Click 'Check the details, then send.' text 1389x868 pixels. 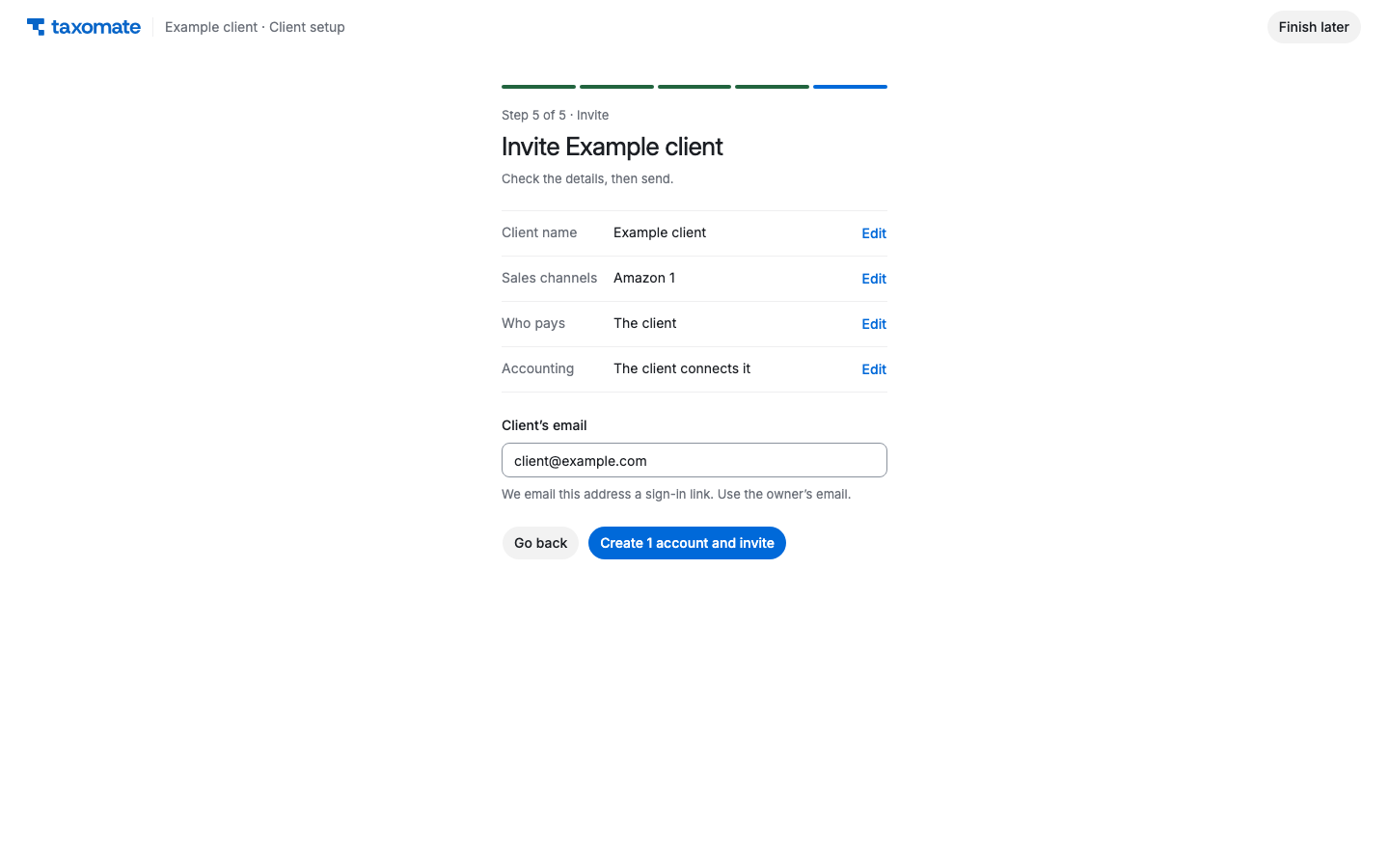click(587, 178)
